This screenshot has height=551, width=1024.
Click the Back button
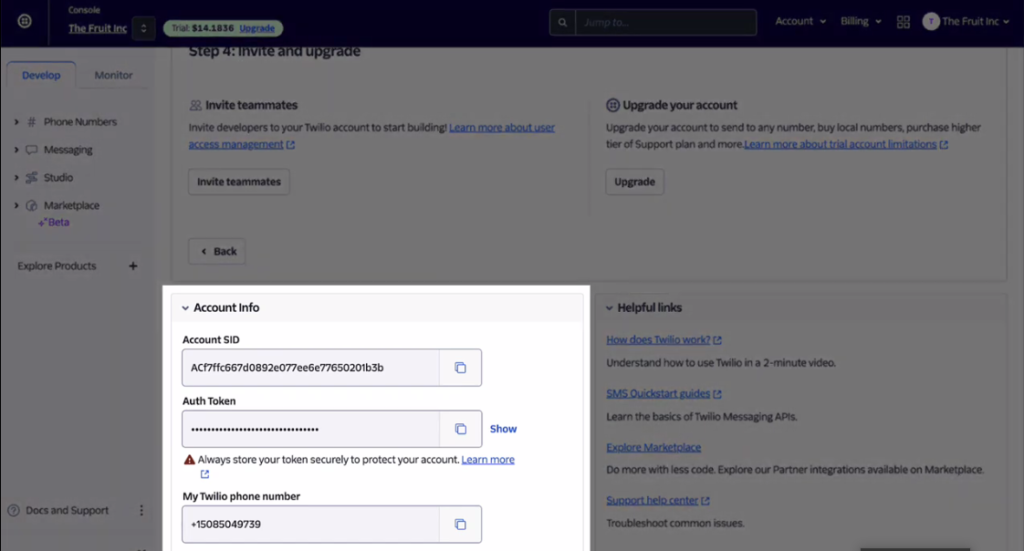click(x=217, y=251)
